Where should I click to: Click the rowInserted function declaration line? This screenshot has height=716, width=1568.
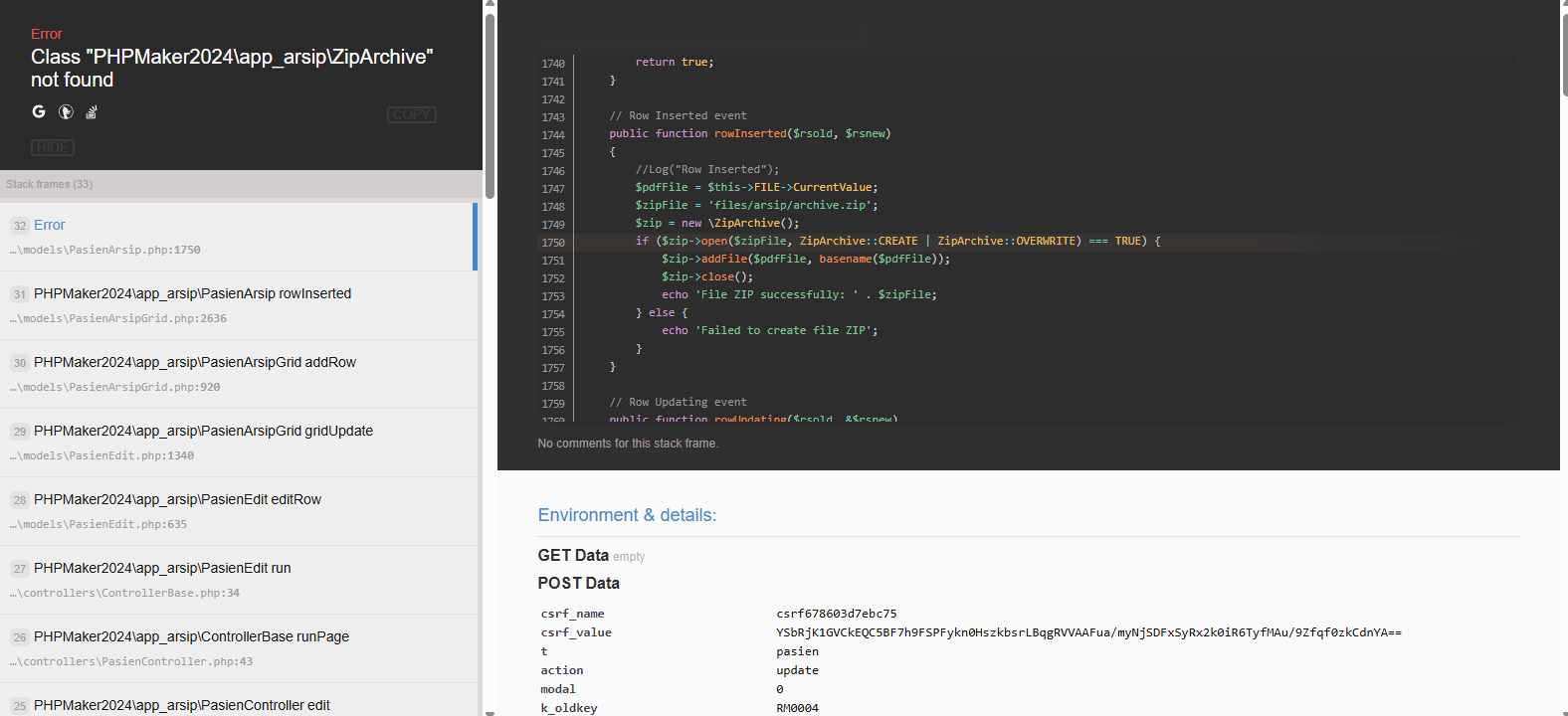coord(750,133)
